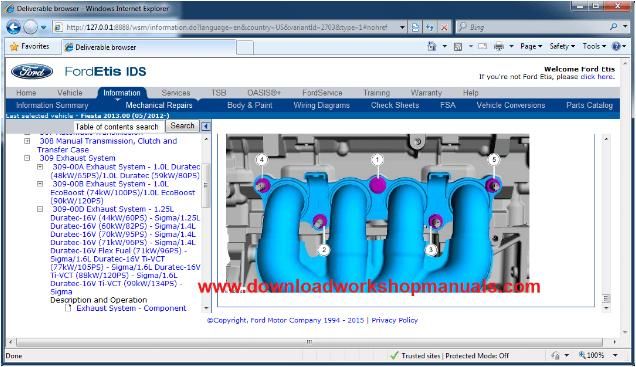The image size is (636, 367).
Task: Open the TSB navigation tab
Action: click(x=219, y=93)
